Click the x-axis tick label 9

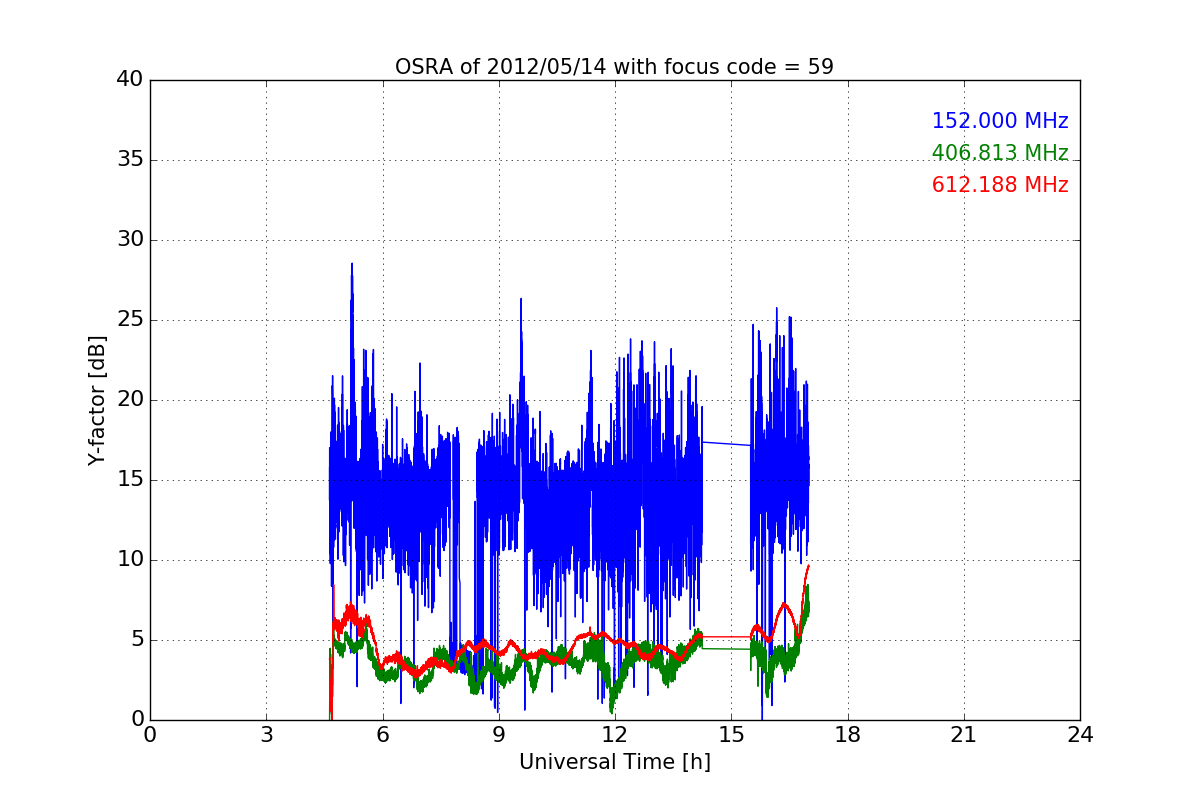(499, 735)
